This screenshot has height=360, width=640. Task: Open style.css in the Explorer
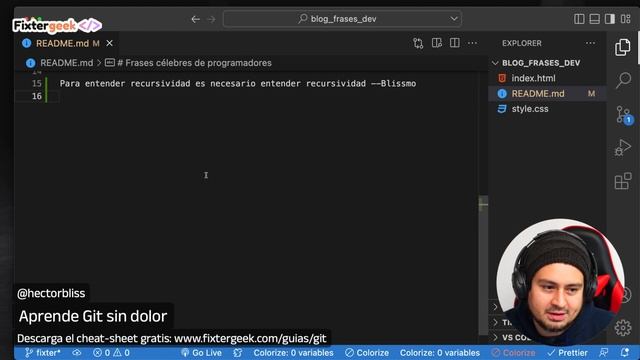coord(547,109)
